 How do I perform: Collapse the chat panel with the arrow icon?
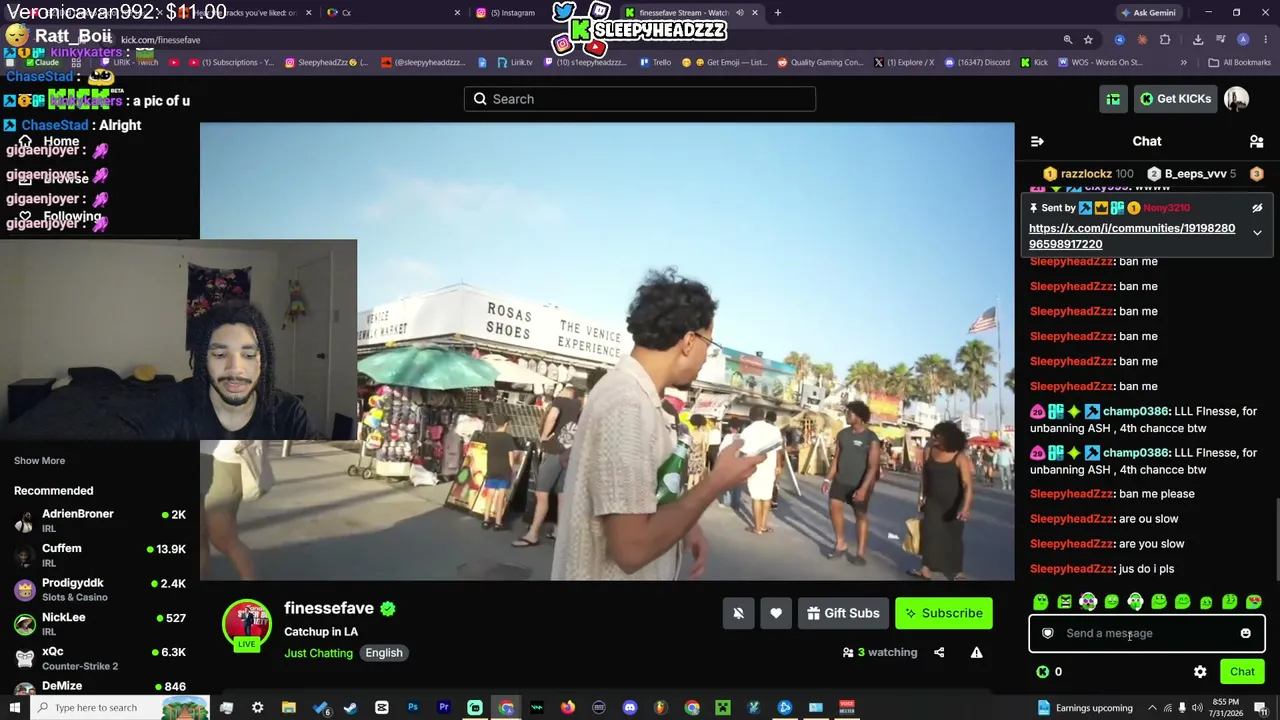click(1037, 141)
